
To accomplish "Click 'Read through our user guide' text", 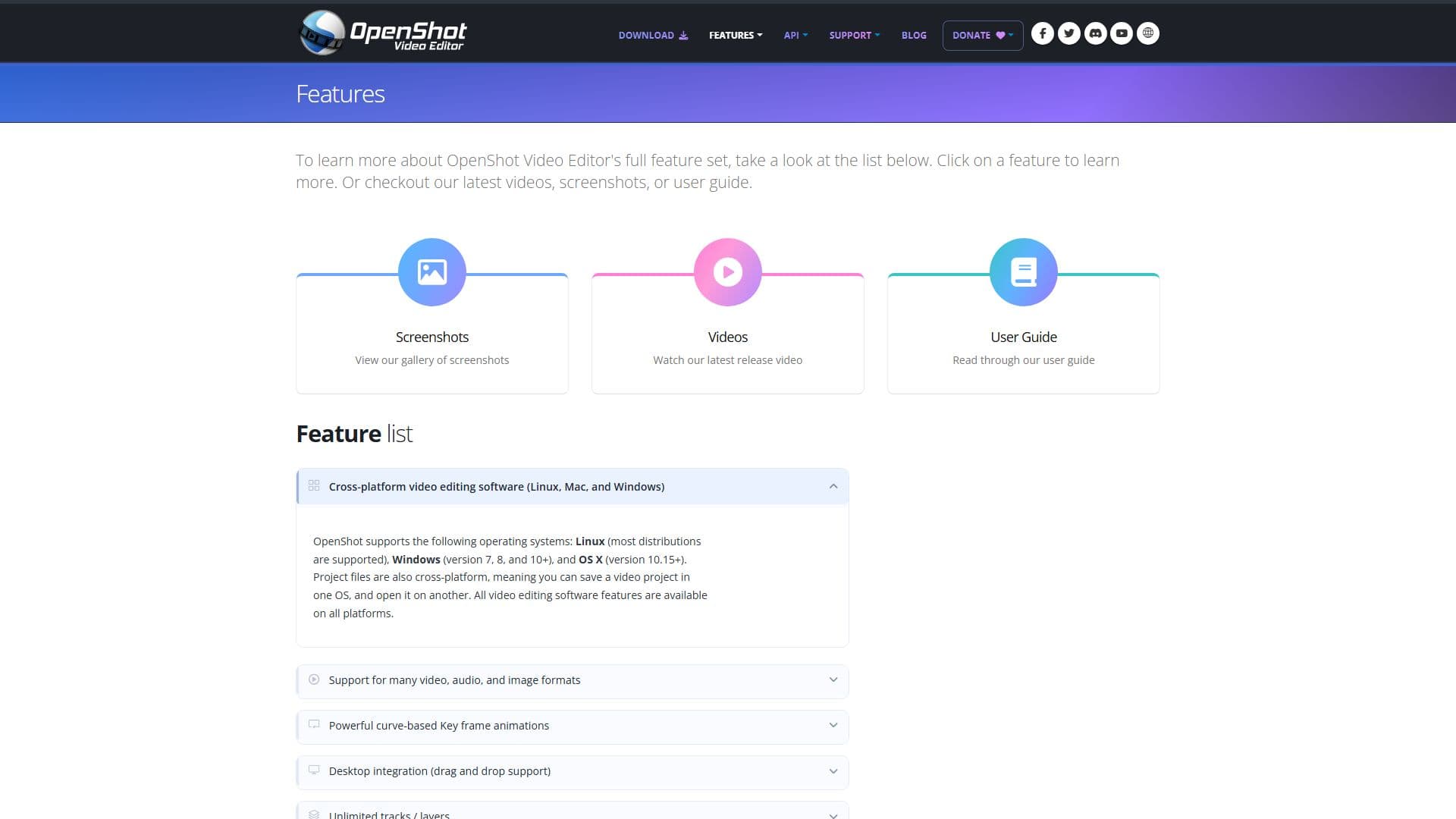I will point(1024,360).
